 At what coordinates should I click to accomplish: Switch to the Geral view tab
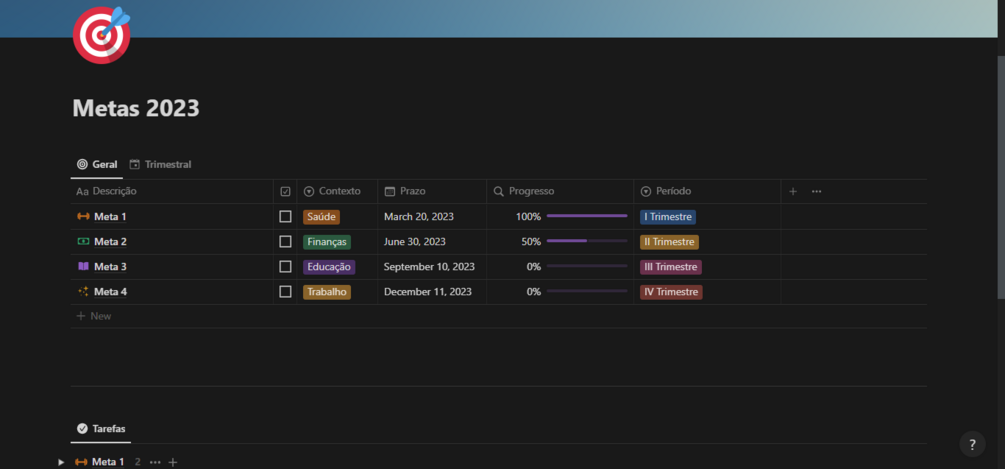pyautogui.click(x=97, y=165)
